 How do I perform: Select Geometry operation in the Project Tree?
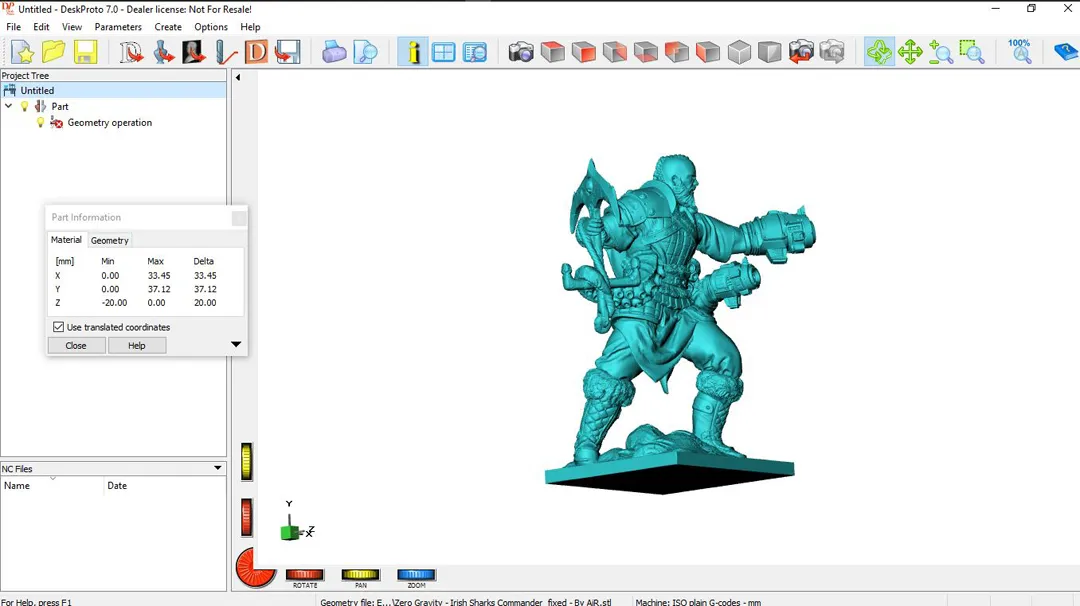click(x=110, y=123)
